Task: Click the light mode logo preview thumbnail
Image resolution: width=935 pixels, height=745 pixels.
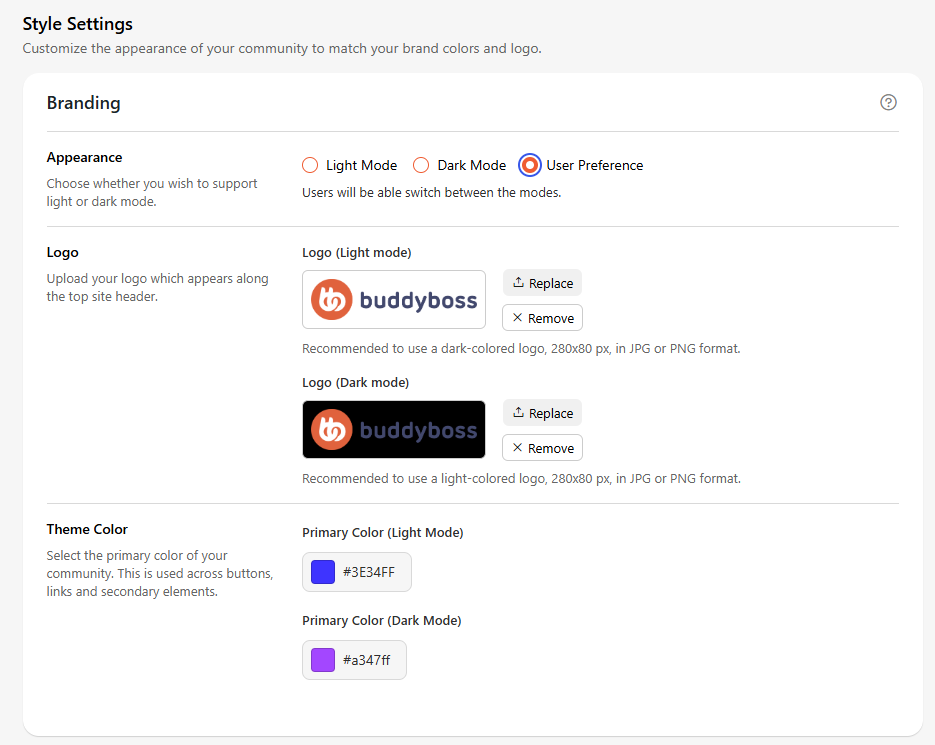Action: tap(394, 299)
